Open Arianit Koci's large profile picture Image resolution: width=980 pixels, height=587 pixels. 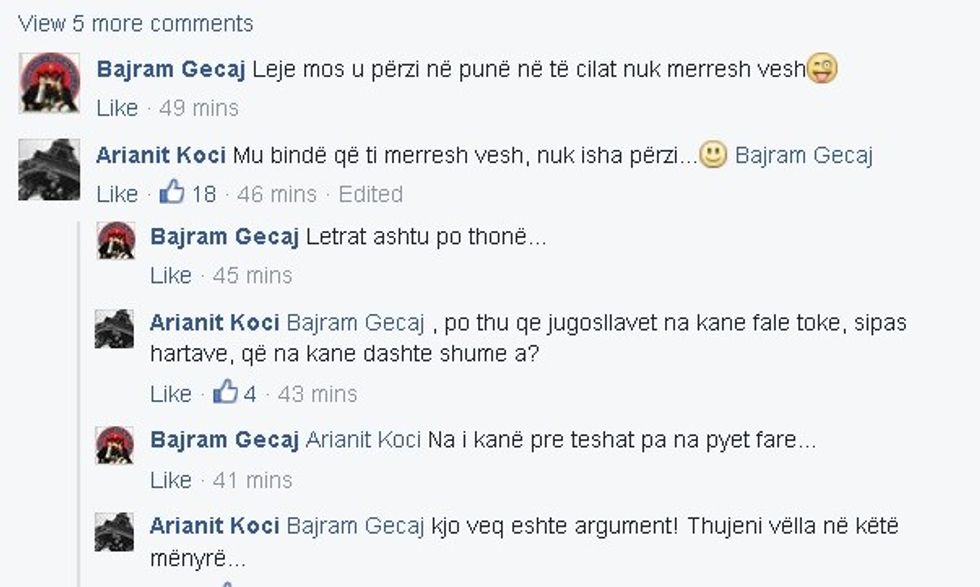pyautogui.click(x=49, y=169)
